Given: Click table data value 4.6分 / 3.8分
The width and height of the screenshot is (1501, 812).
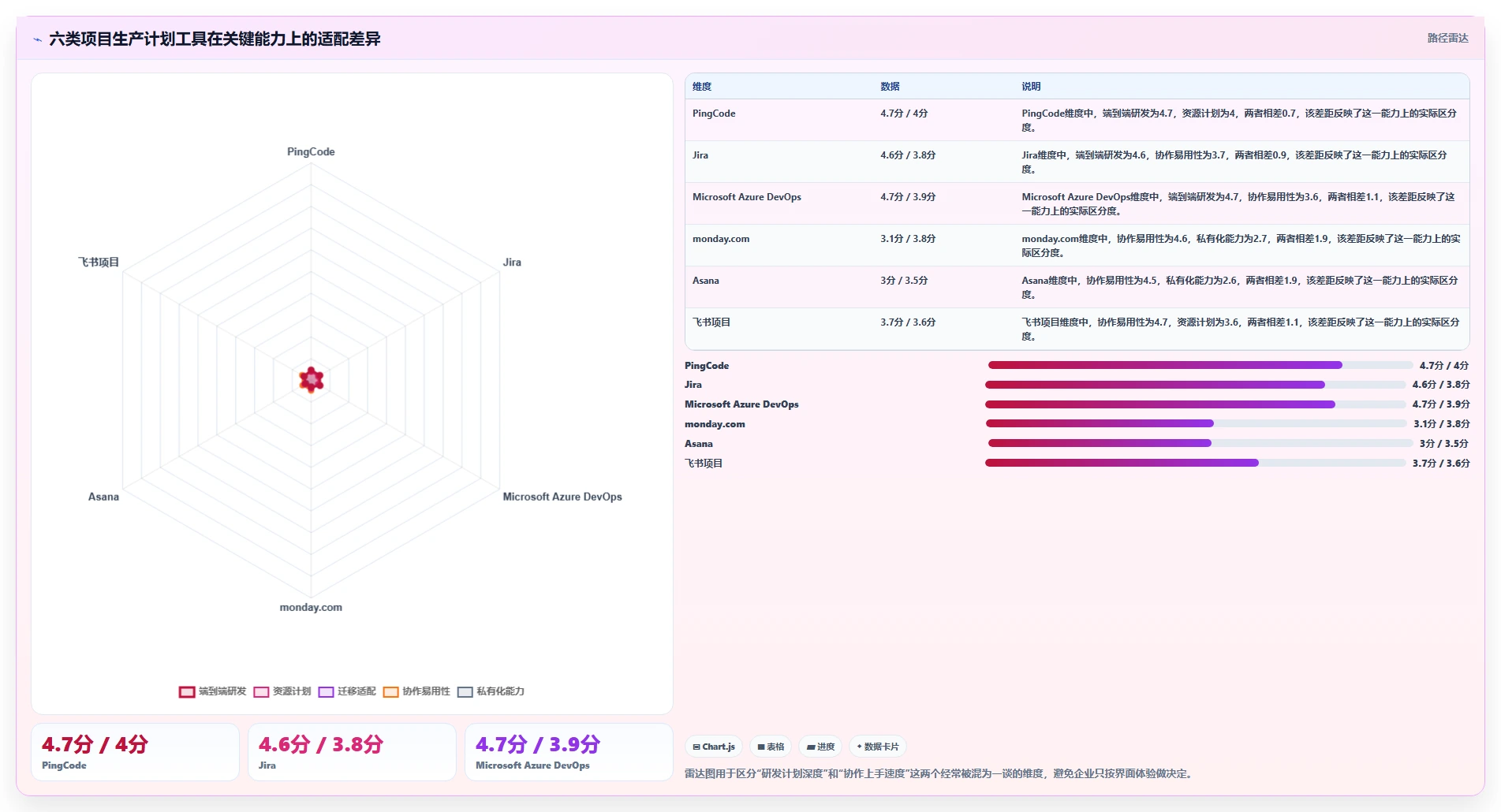Looking at the screenshot, I should (908, 155).
